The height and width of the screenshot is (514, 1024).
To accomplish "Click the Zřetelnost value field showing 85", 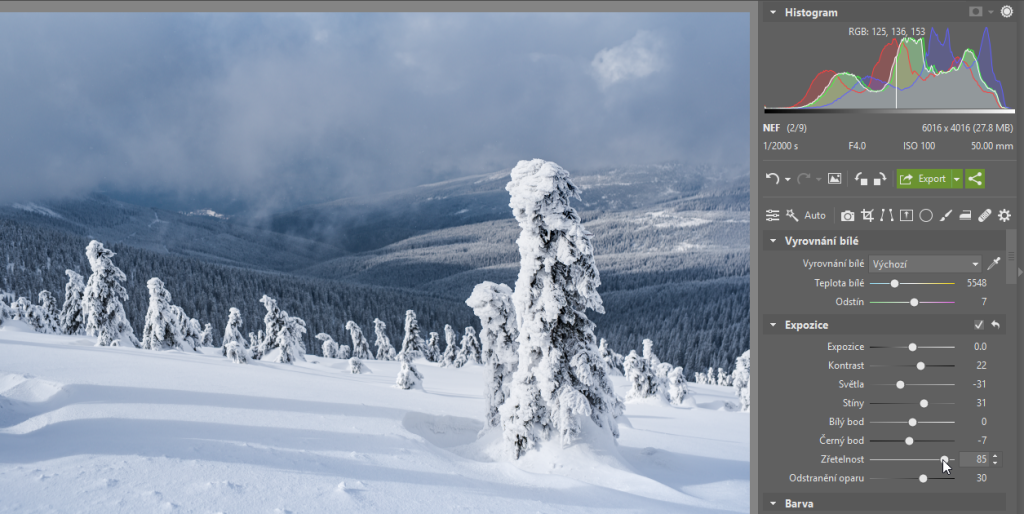I will (x=974, y=459).
